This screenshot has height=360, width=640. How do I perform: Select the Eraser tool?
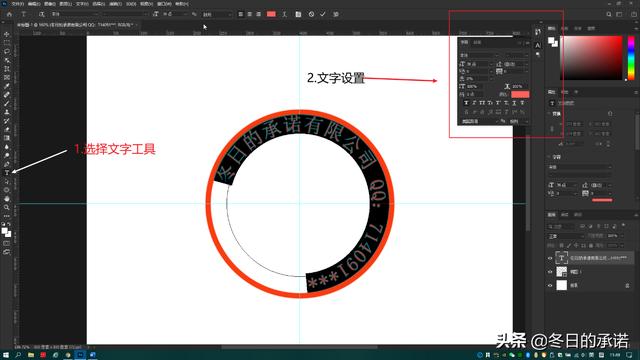7,129
